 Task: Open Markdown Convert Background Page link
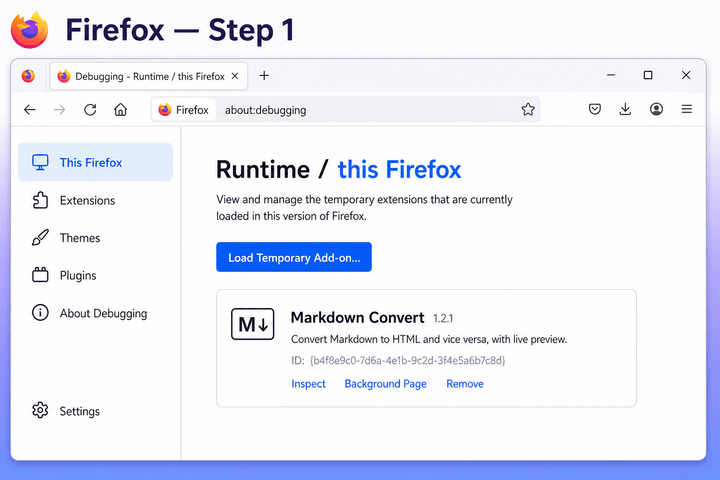pyautogui.click(x=385, y=384)
